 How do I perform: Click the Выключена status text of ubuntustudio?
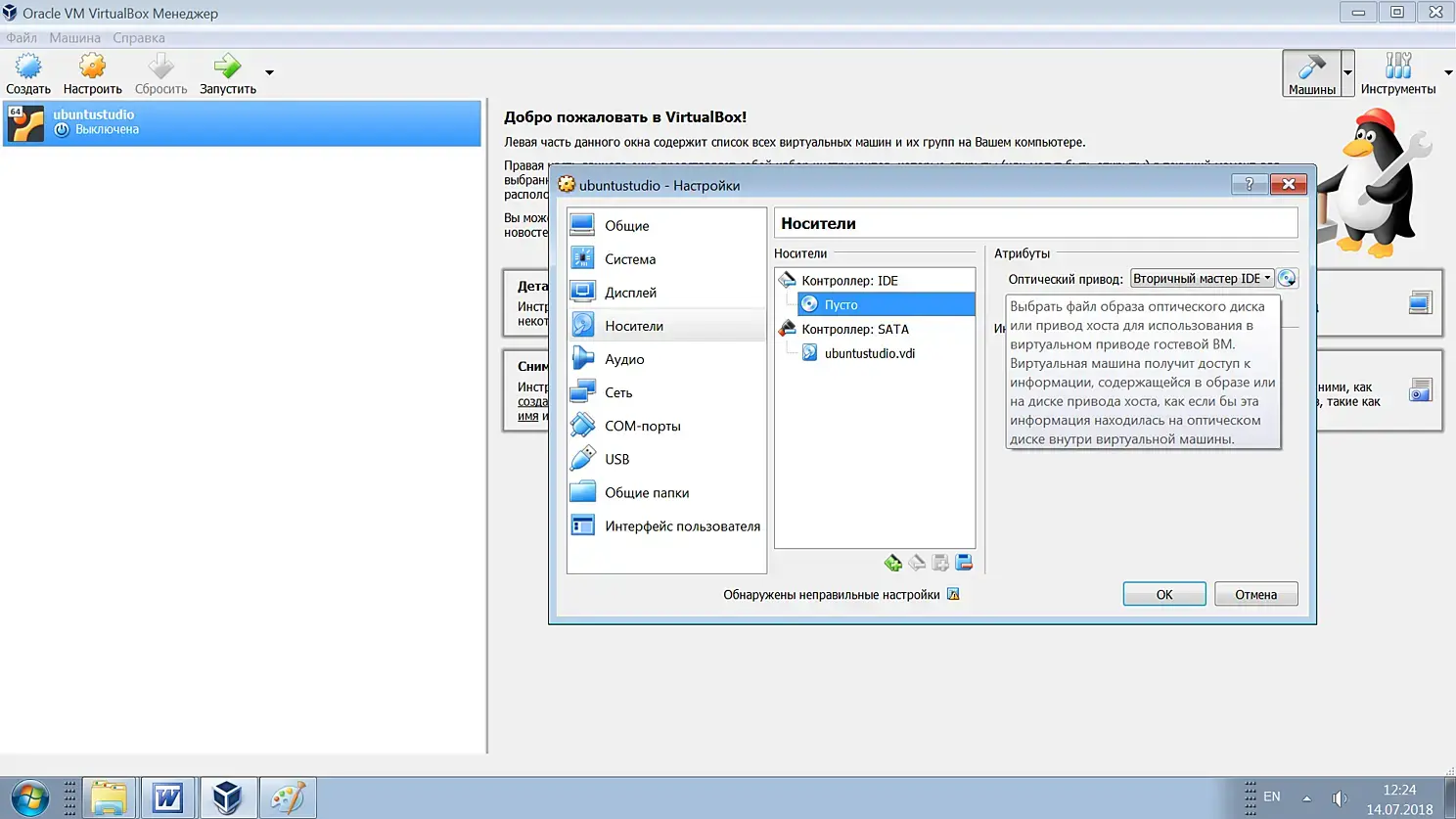[107, 130]
